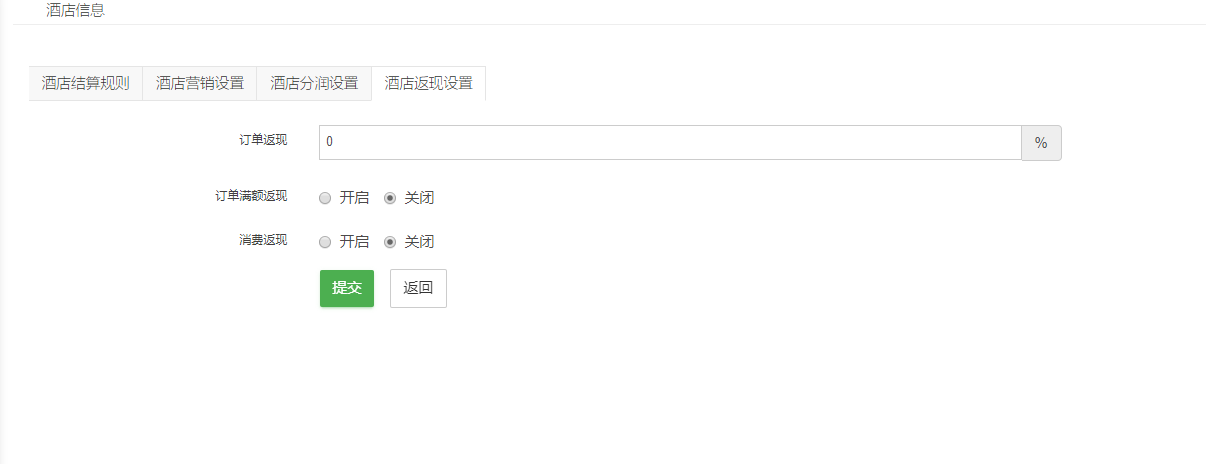
Task: Switch to the 酒店结算规则 tab
Action: [86, 83]
